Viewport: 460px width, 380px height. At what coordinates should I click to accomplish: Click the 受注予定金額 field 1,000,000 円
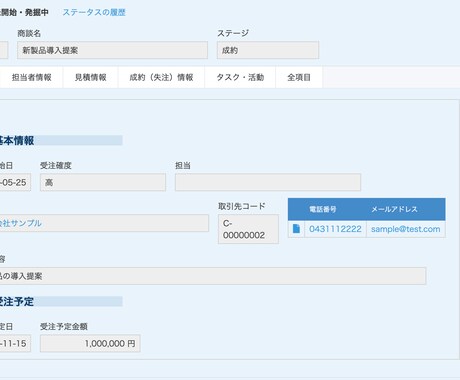[x=90, y=343]
